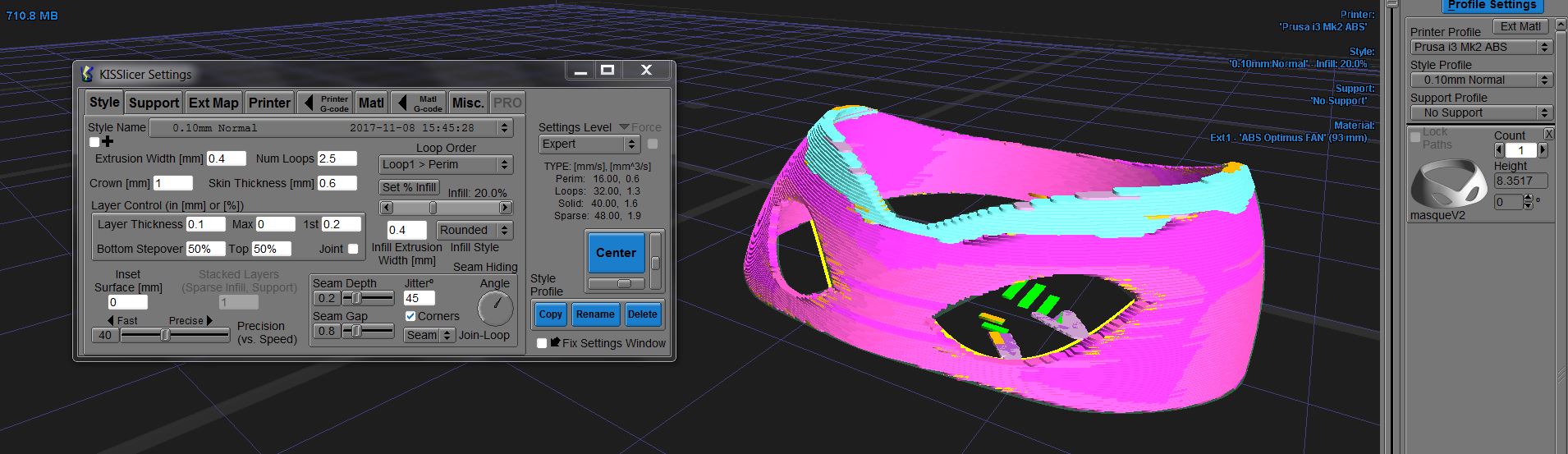The height and width of the screenshot is (454, 1568).
Task: Open the PRO tab
Action: pyautogui.click(x=507, y=103)
